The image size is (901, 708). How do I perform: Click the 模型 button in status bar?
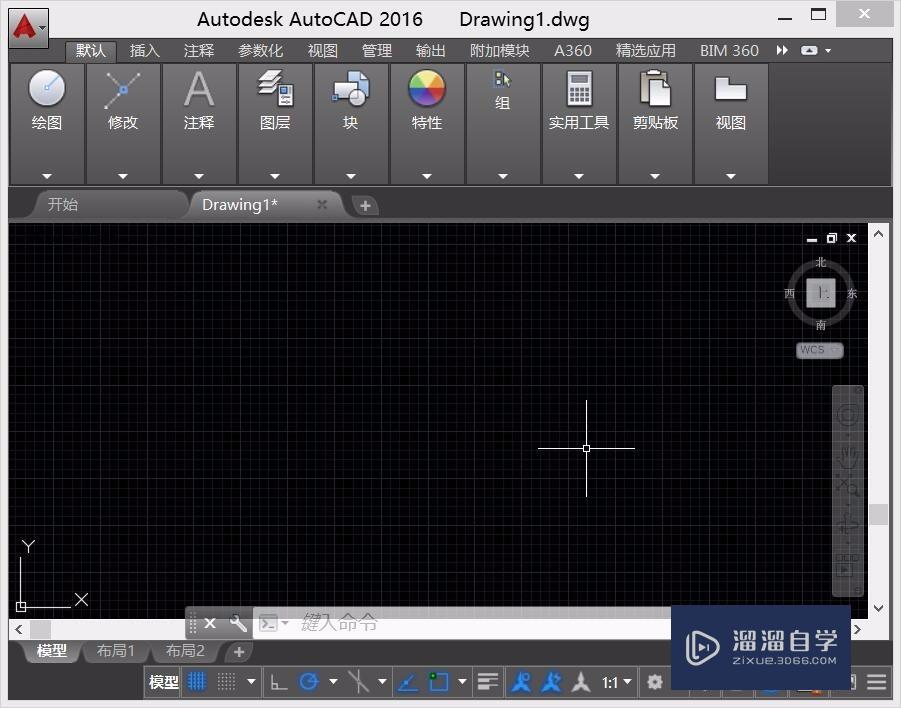pyautogui.click(x=164, y=682)
